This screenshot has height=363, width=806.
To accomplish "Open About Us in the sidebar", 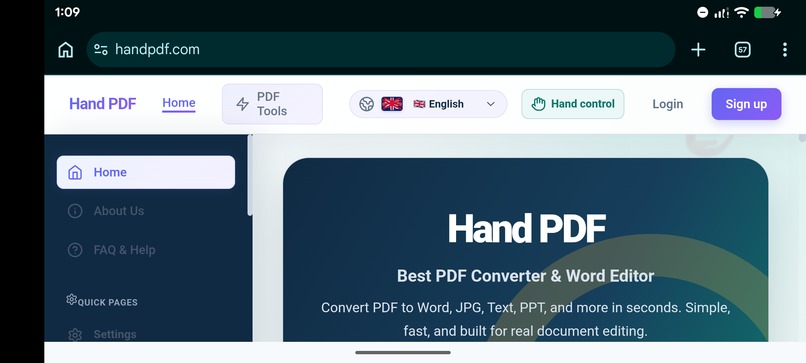I will tap(146, 211).
